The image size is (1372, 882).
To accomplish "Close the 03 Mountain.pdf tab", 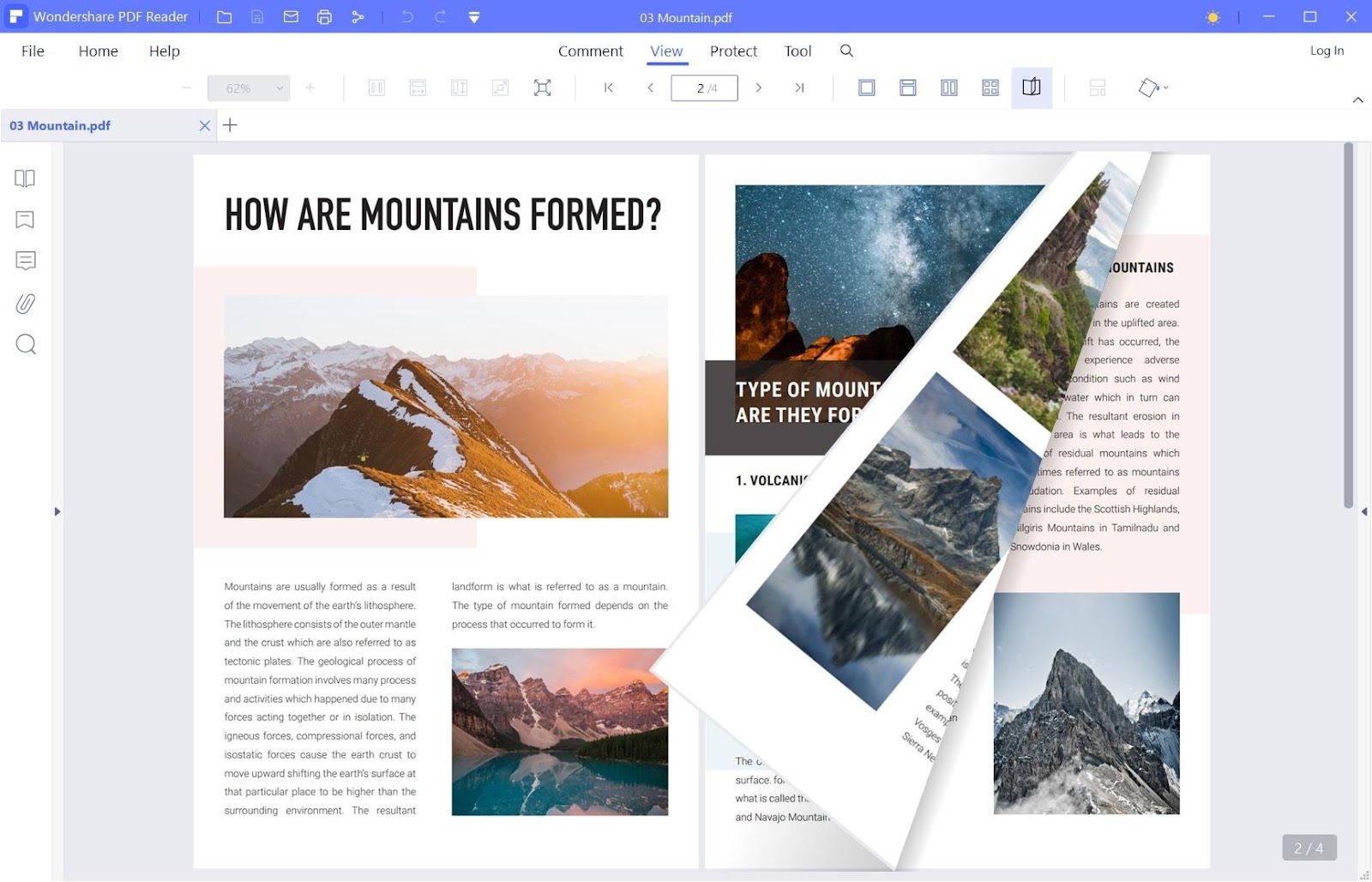I will click(x=204, y=125).
